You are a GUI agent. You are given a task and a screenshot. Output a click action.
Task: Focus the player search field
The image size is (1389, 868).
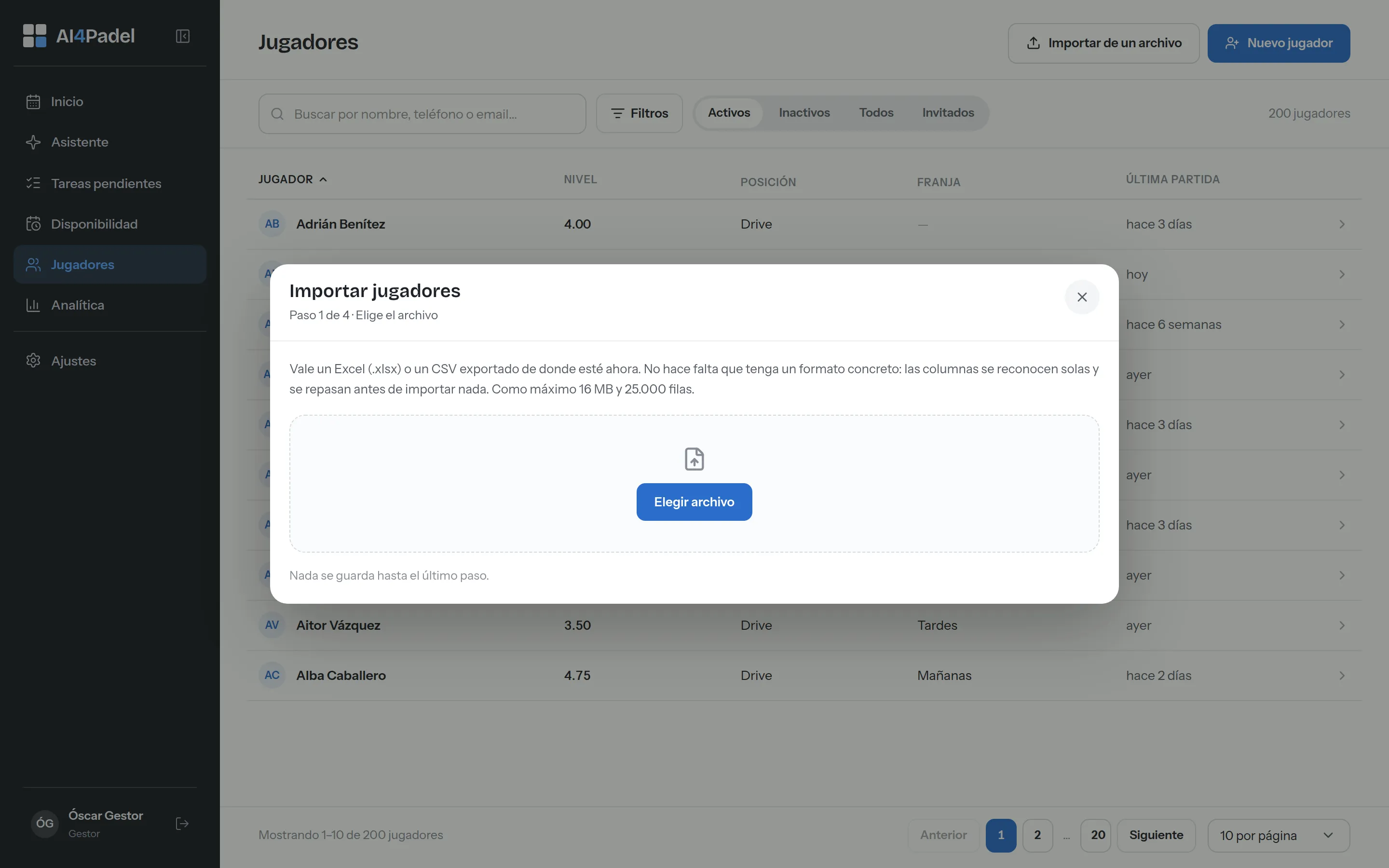[x=422, y=114]
